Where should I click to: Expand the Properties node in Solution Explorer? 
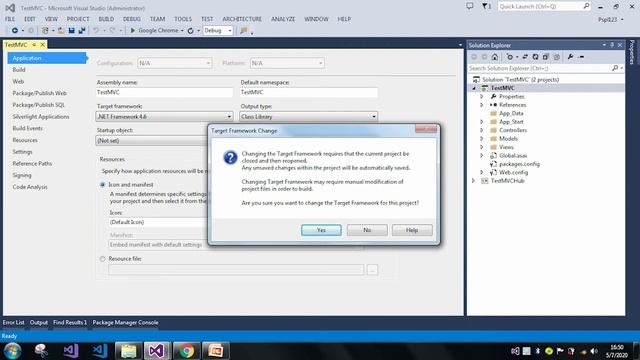point(482,97)
